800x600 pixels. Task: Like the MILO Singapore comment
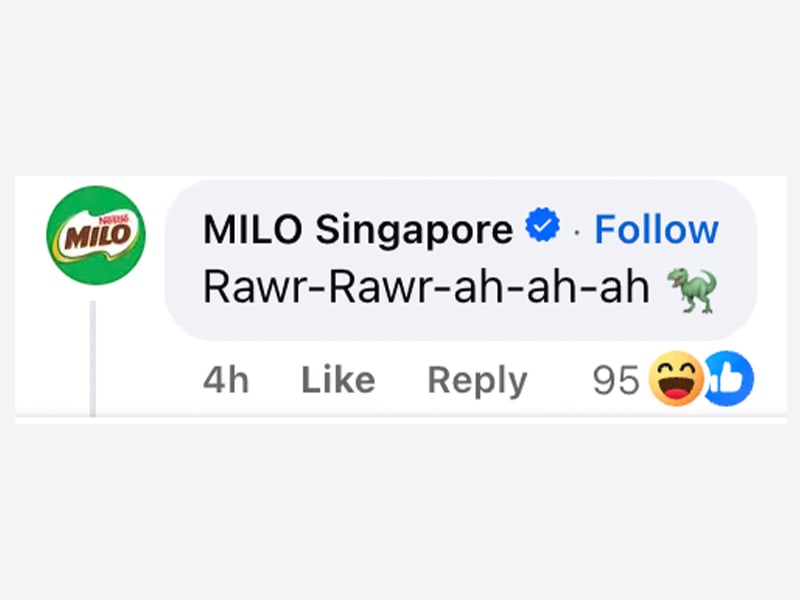(x=338, y=380)
